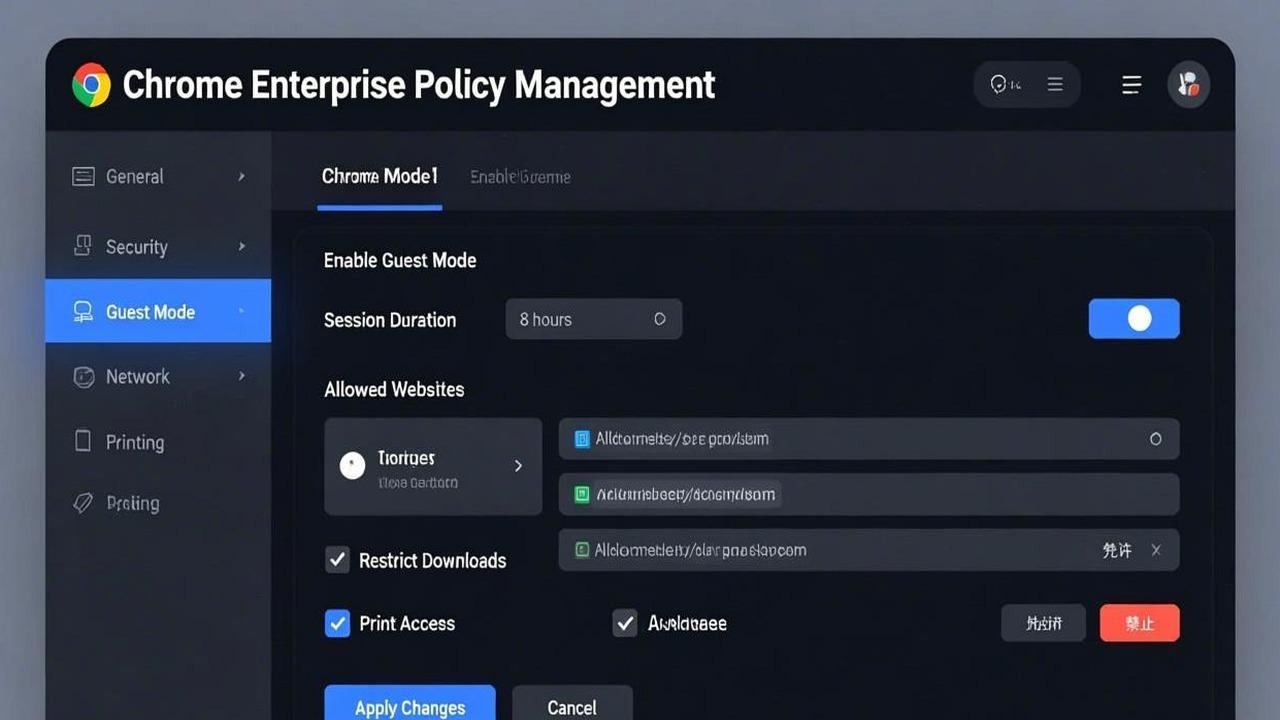1280x720 pixels.
Task: Open the user avatar in the header
Action: coord(1189,85)
